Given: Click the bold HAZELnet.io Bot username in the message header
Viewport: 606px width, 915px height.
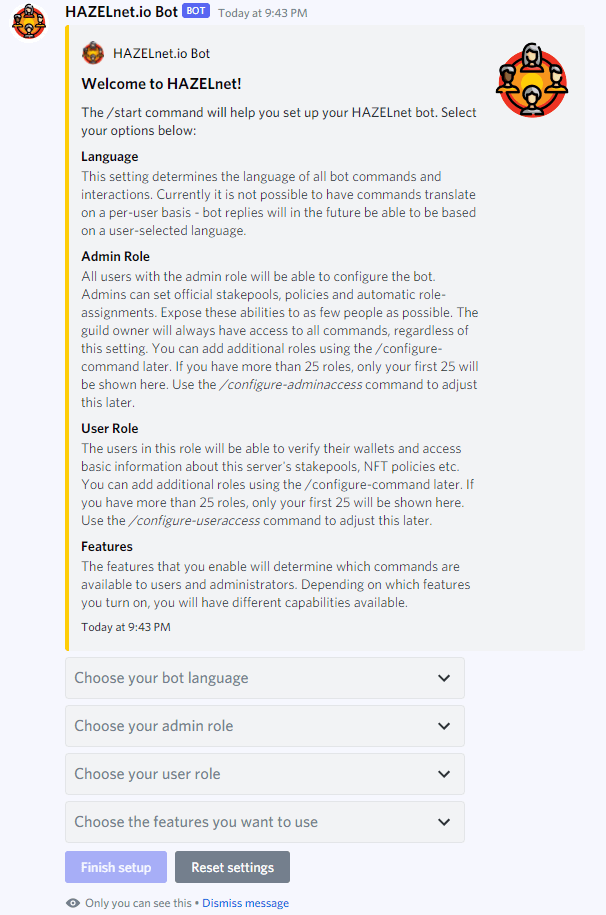Looking at the screenshot, I should 121,12.
